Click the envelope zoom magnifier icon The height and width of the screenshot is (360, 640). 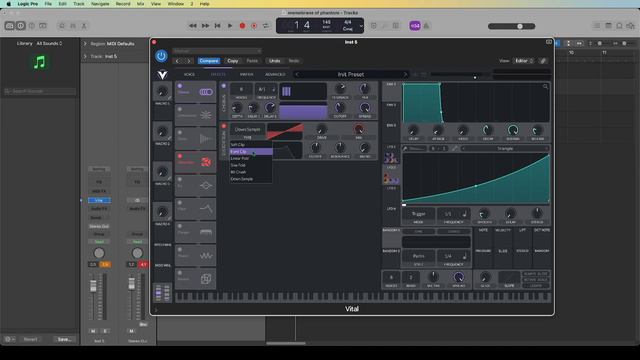pyautogui.click(x=545, y=87)
